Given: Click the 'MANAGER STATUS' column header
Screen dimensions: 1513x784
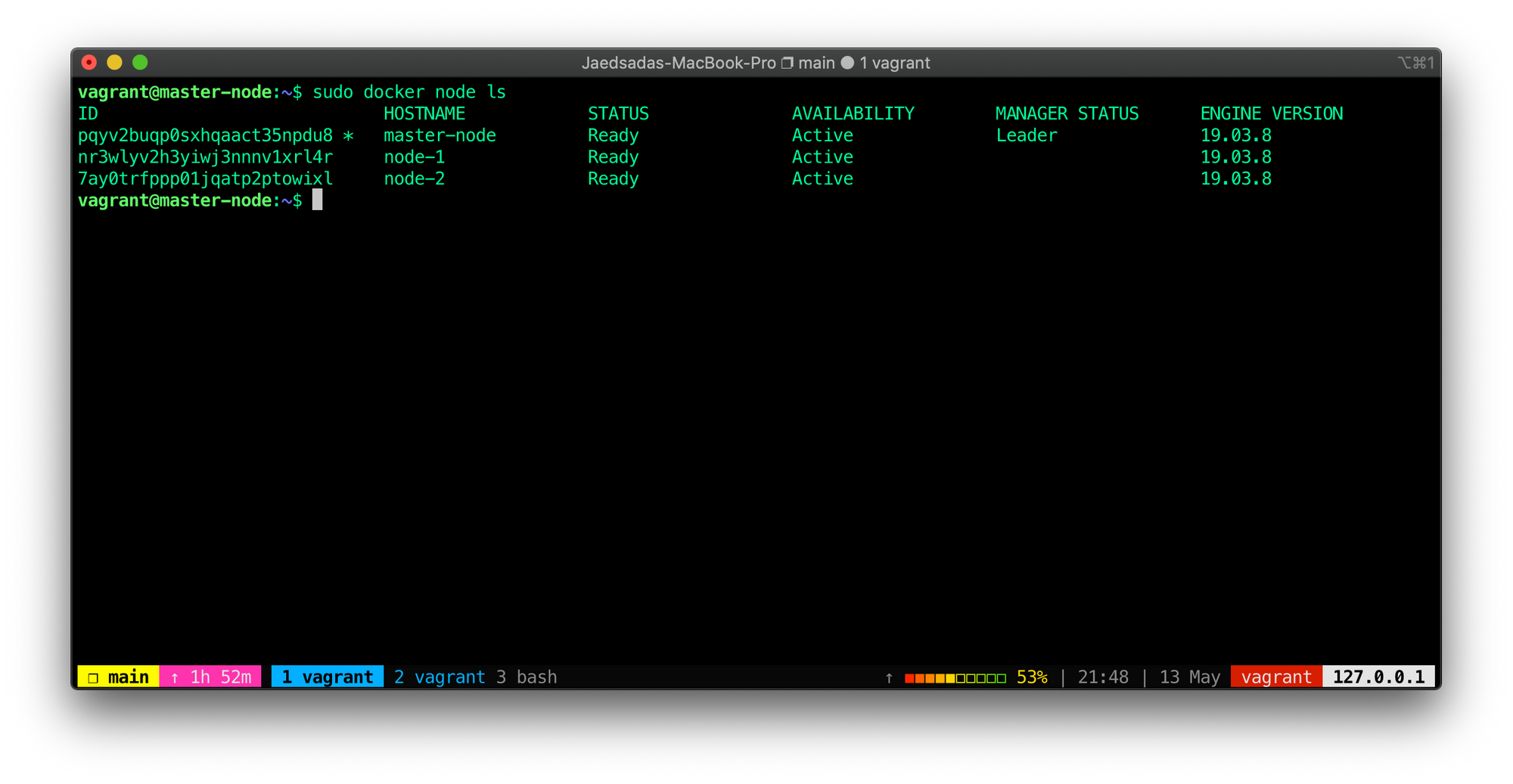Looking at the screenshot, I should (x=1067, y=113).
